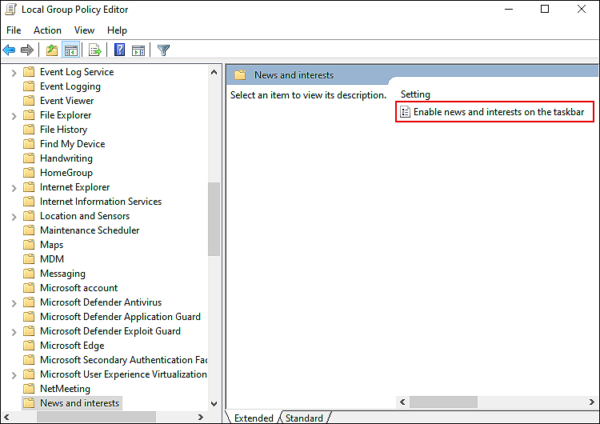Click the Forward arrow in toolbar
The width and height of the screenshot is (600, 424).
tap(28, 50)
